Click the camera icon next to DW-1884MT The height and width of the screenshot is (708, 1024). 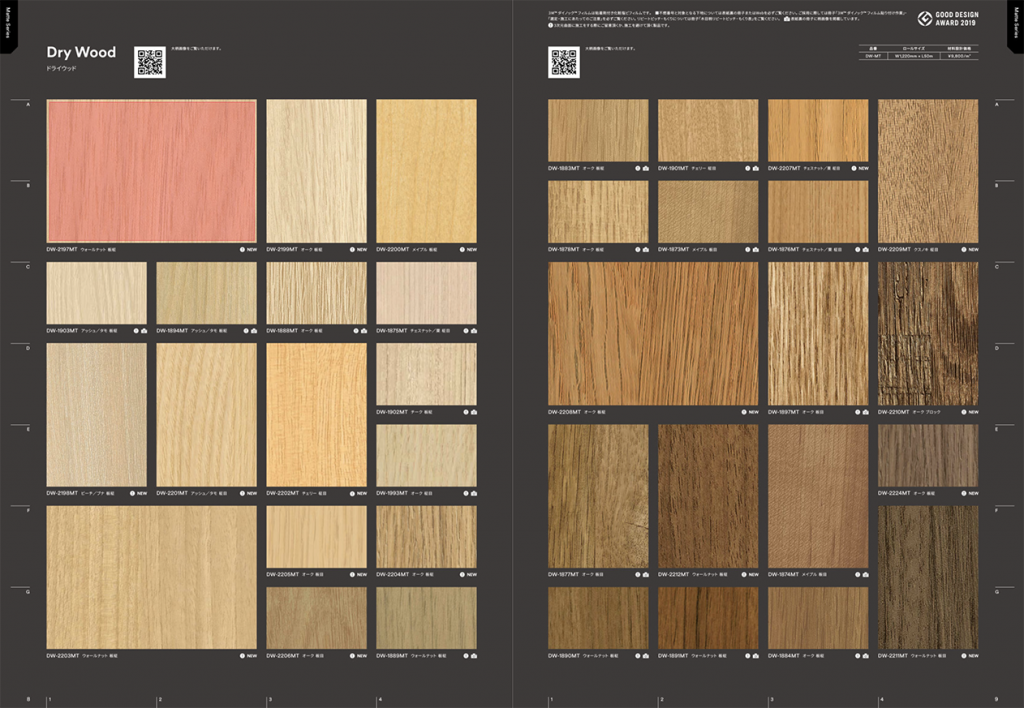tap(865, 656)
